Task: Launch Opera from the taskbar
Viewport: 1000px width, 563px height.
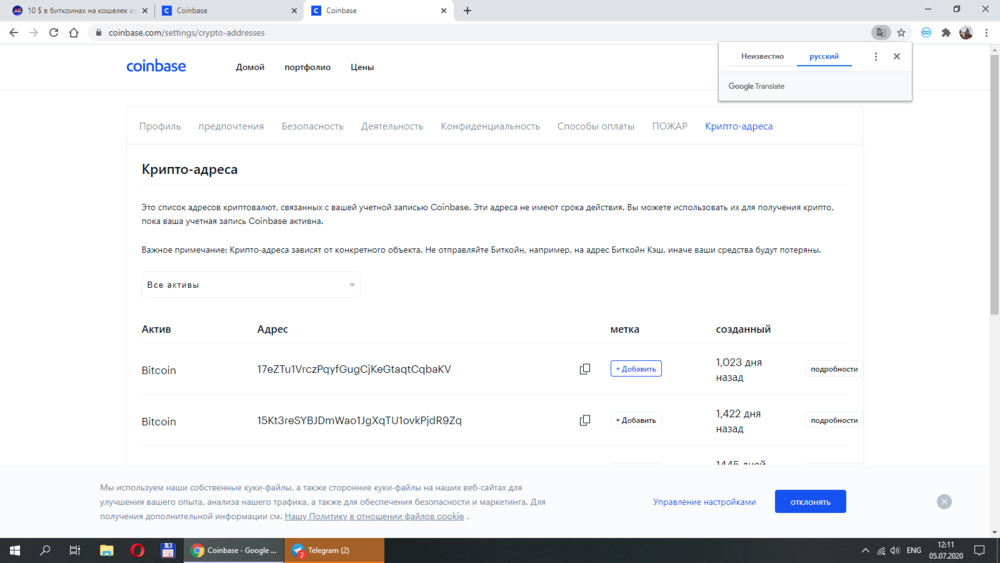Action: coord(137,550)
